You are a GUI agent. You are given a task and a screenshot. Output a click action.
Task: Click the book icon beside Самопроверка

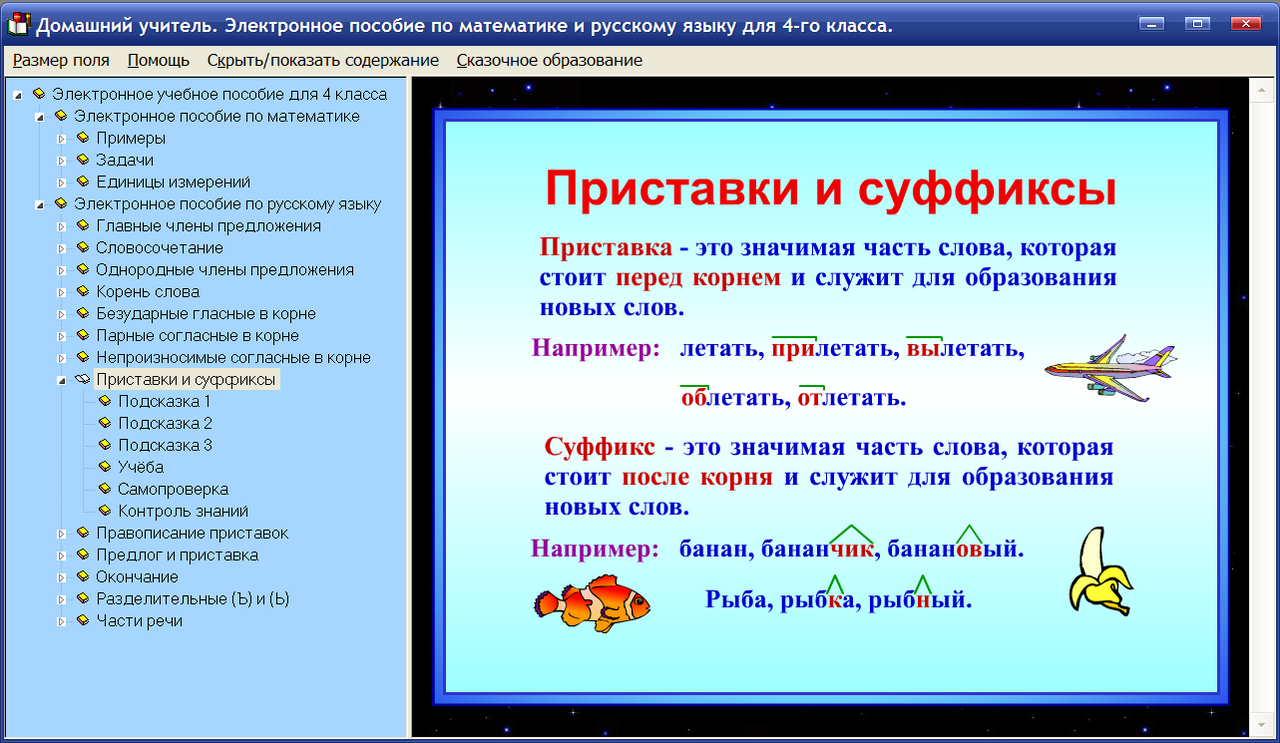104,489
